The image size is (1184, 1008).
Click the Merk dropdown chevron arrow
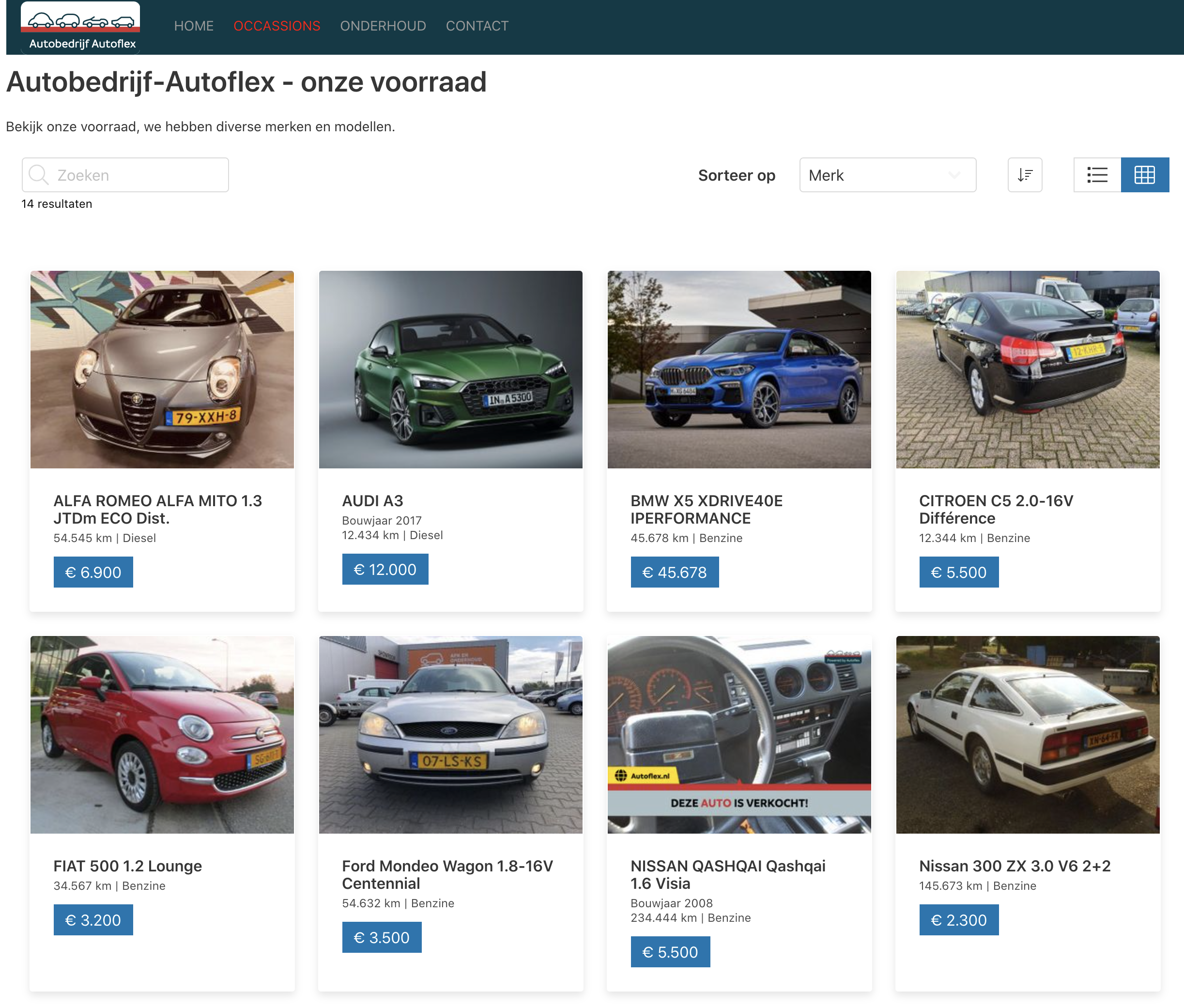point(954,175)
